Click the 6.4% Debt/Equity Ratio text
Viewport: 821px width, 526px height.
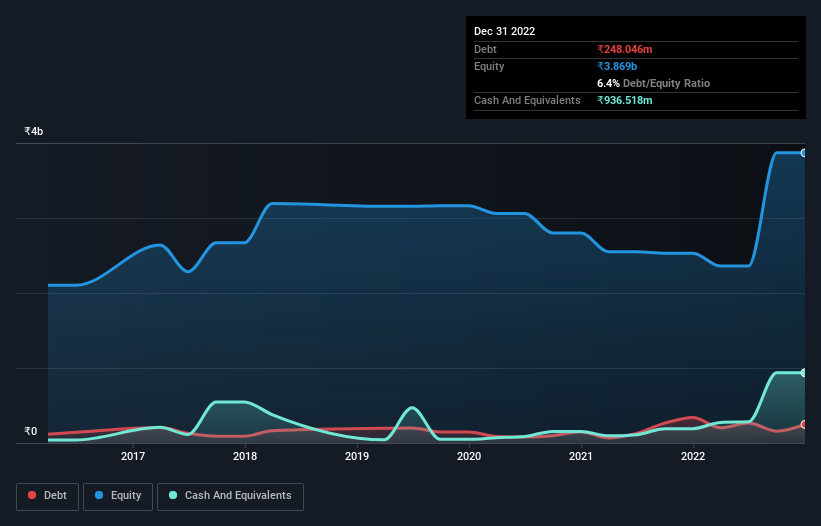[x=653, y=83]
